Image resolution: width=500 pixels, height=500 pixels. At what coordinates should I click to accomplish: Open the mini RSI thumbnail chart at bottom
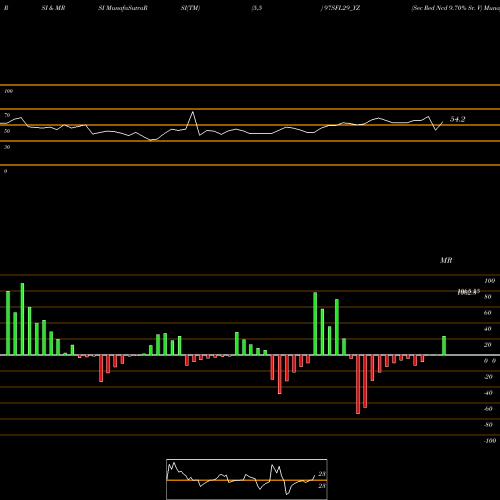point(247,479)
